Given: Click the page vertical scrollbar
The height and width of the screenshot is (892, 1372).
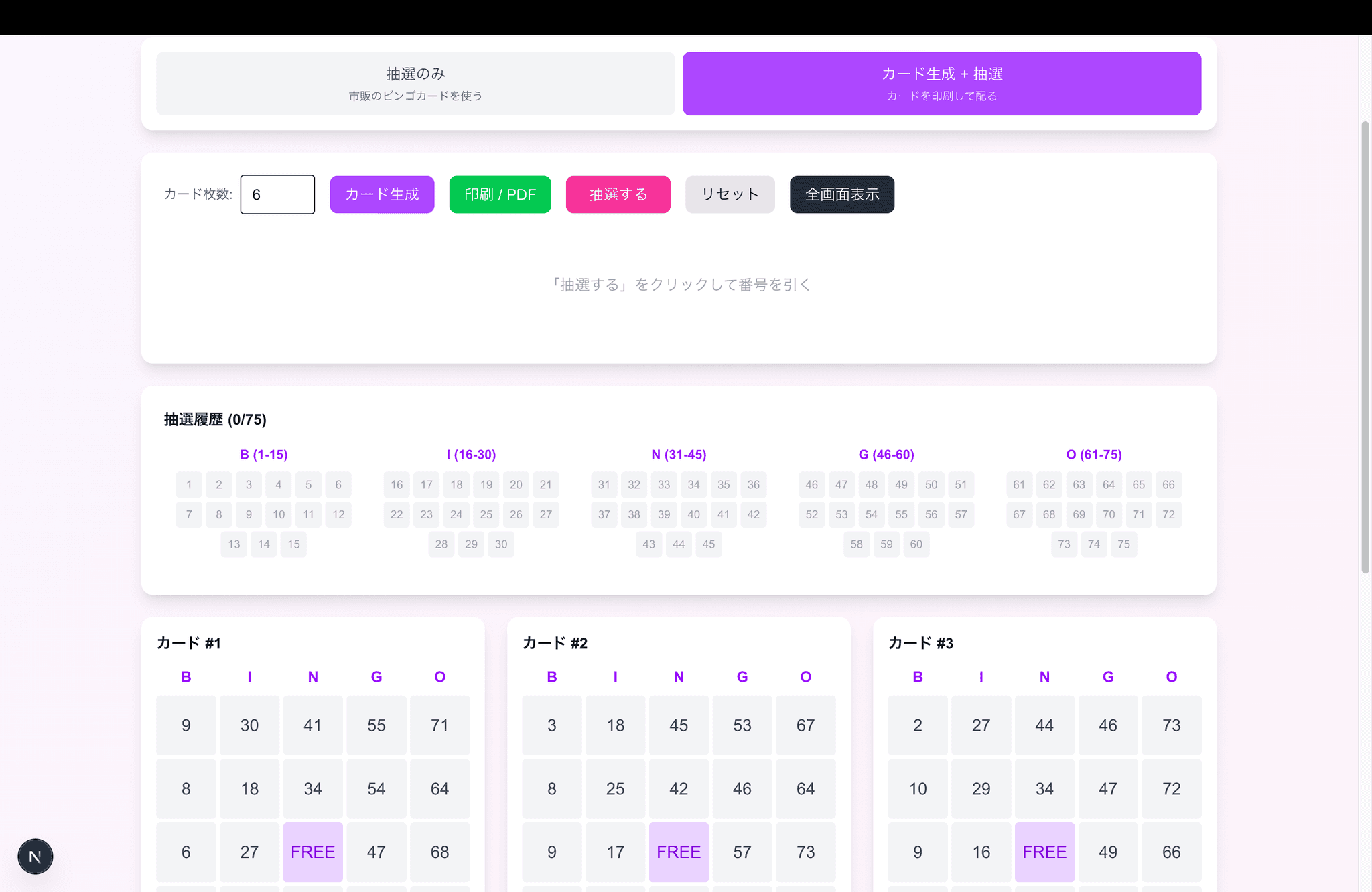Looking at the screenshot, I should 1365,348.
